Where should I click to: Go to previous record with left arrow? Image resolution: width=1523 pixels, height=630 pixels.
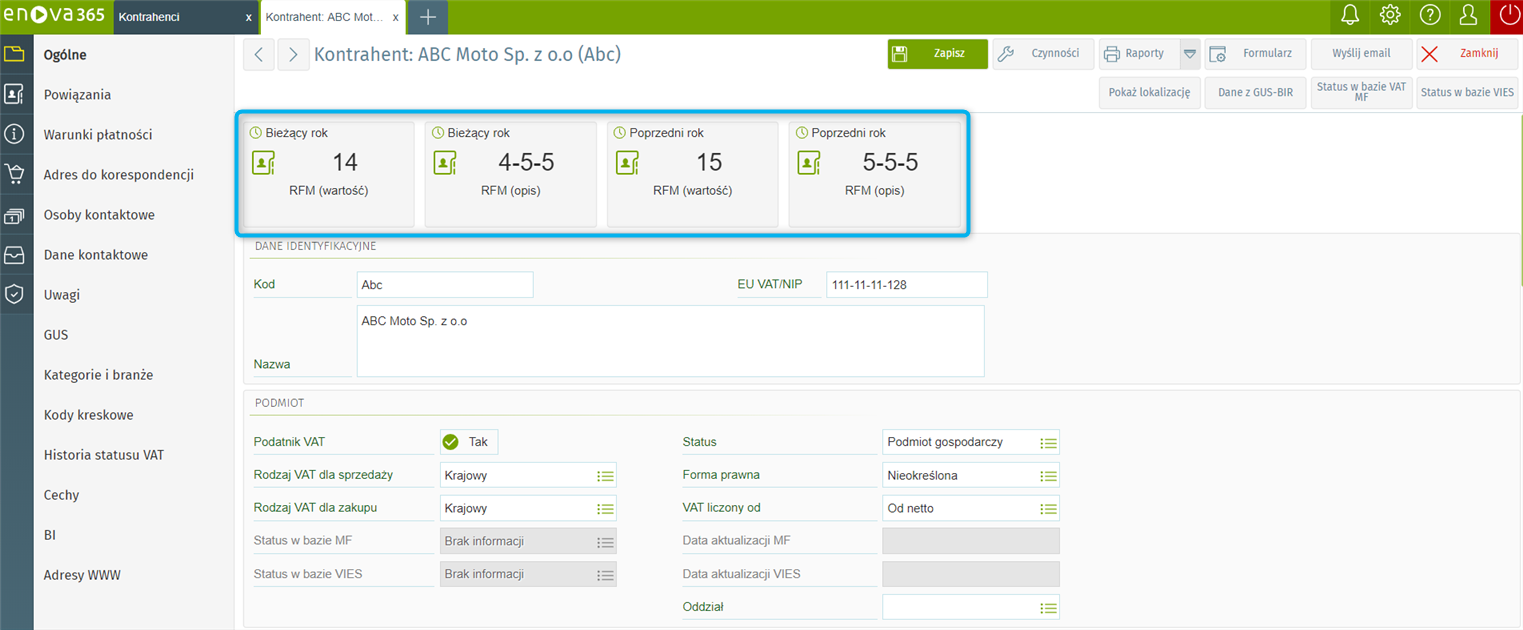(259, 55)
